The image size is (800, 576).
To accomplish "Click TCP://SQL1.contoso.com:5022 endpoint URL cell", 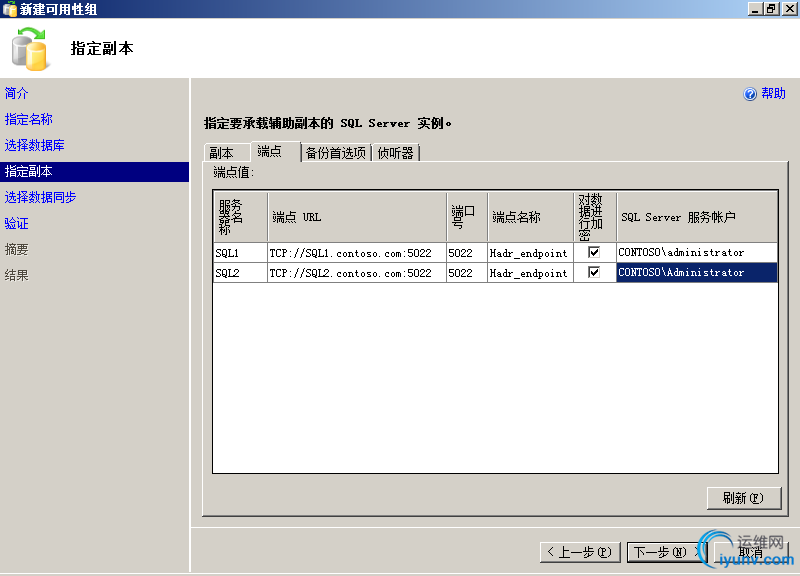I will (357, 253).
